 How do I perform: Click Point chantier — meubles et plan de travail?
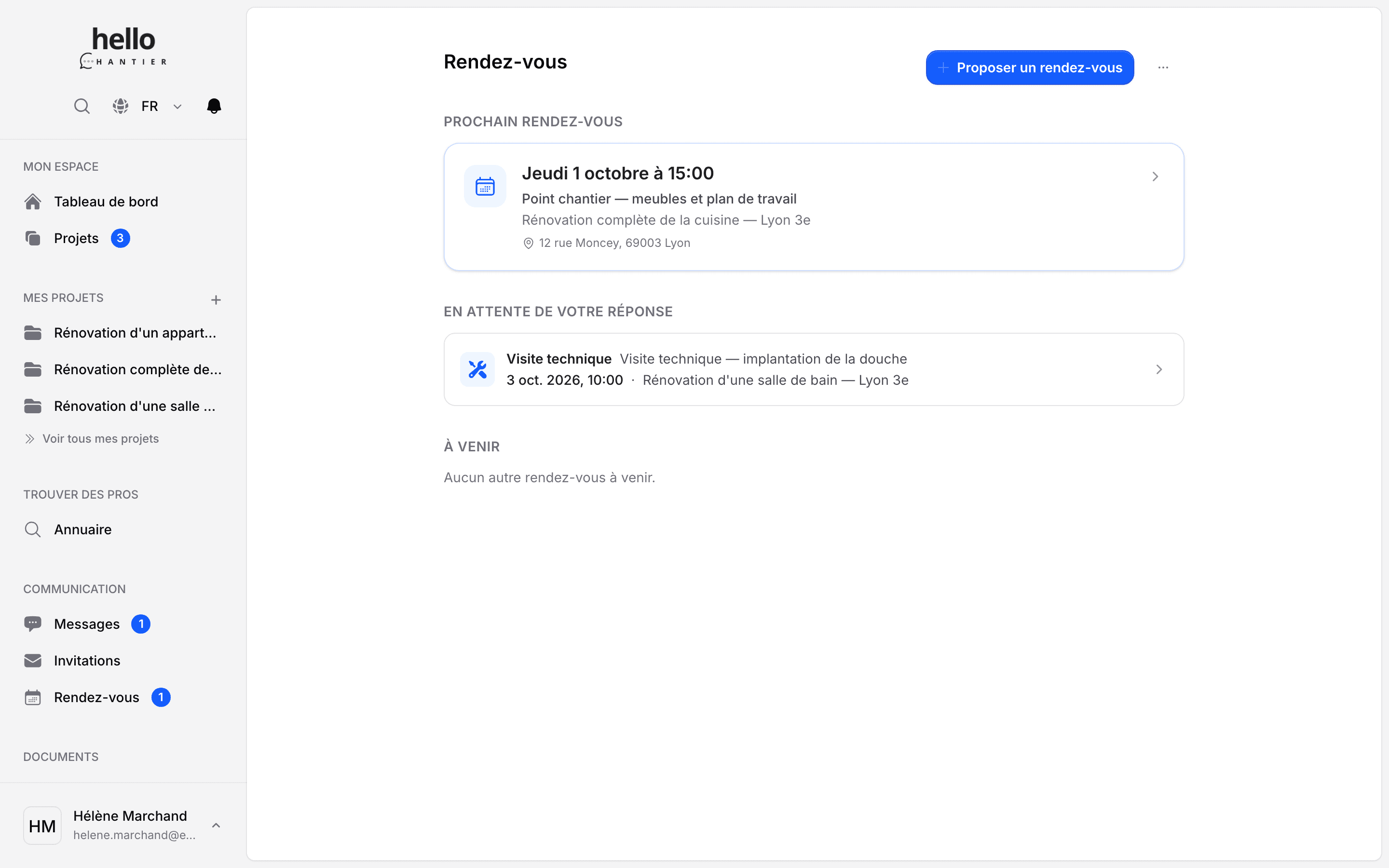pyautogui.click(x=659, y=199)
